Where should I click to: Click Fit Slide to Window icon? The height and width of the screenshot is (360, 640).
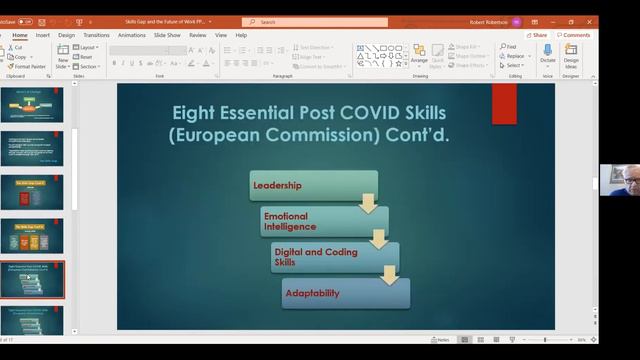594,340
